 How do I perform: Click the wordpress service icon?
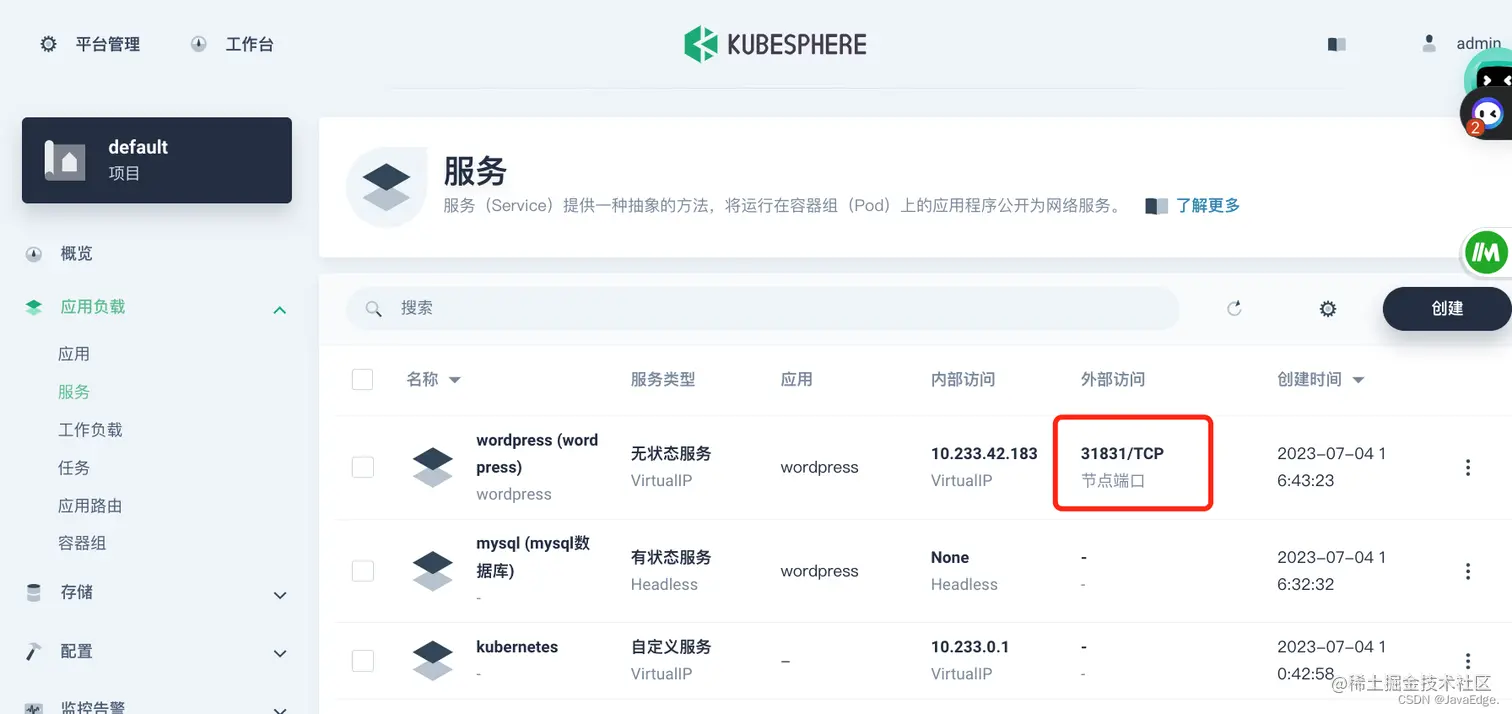coord(433,467)
